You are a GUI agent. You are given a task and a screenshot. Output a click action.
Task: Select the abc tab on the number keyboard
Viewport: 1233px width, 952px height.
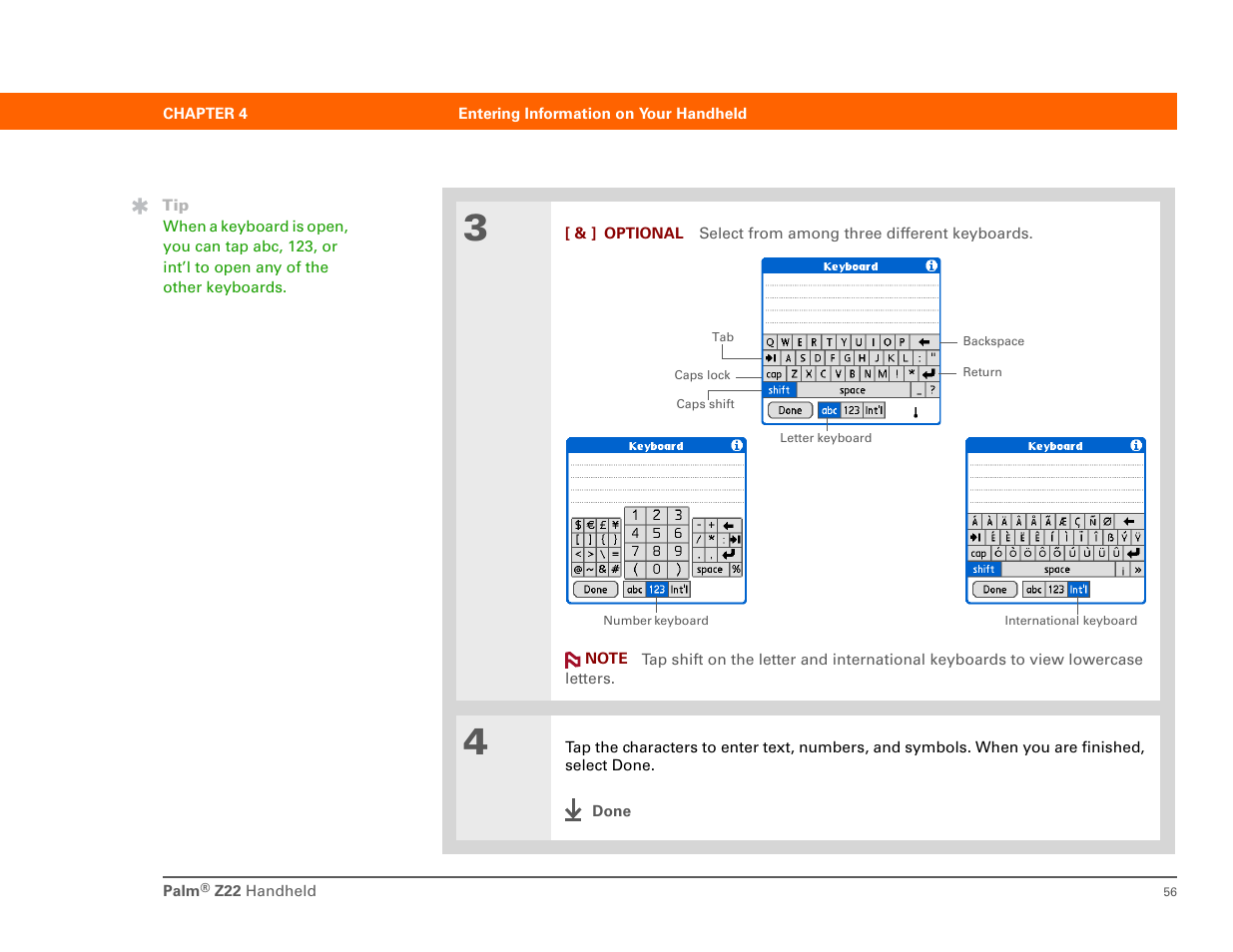pyautogui.click(x=635, y=590)
